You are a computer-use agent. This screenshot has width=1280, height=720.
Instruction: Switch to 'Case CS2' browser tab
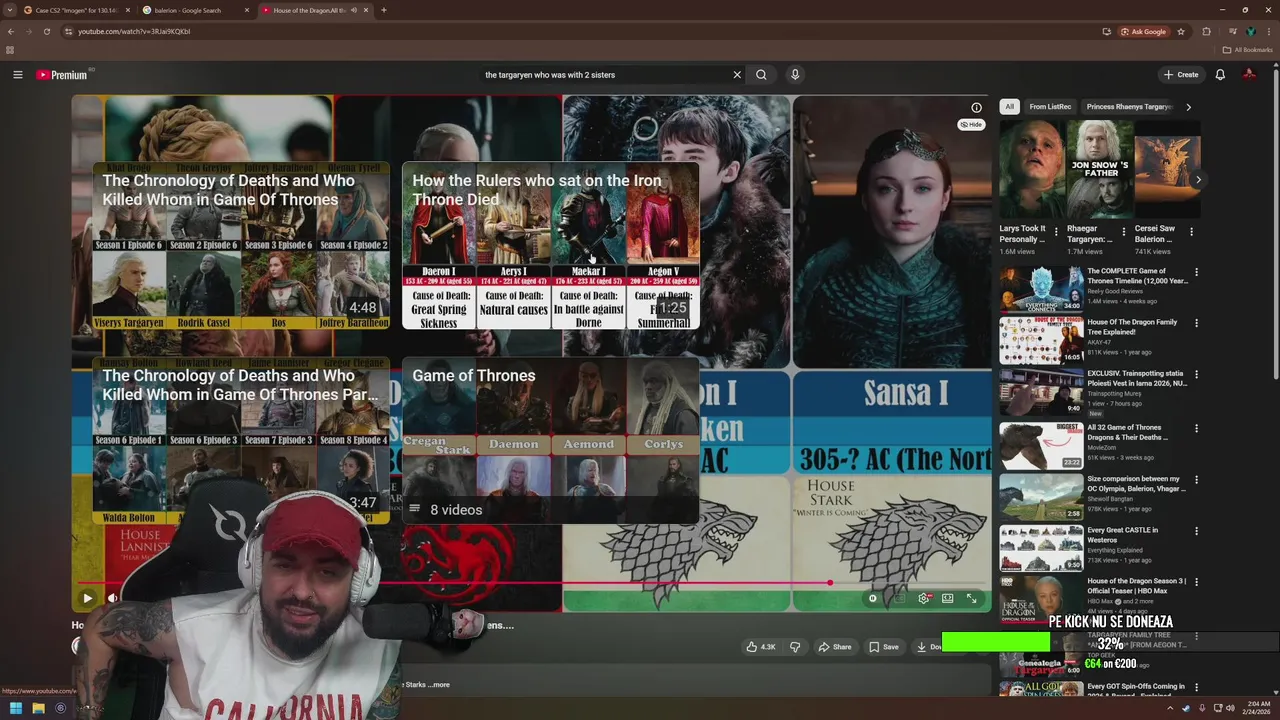78,10
